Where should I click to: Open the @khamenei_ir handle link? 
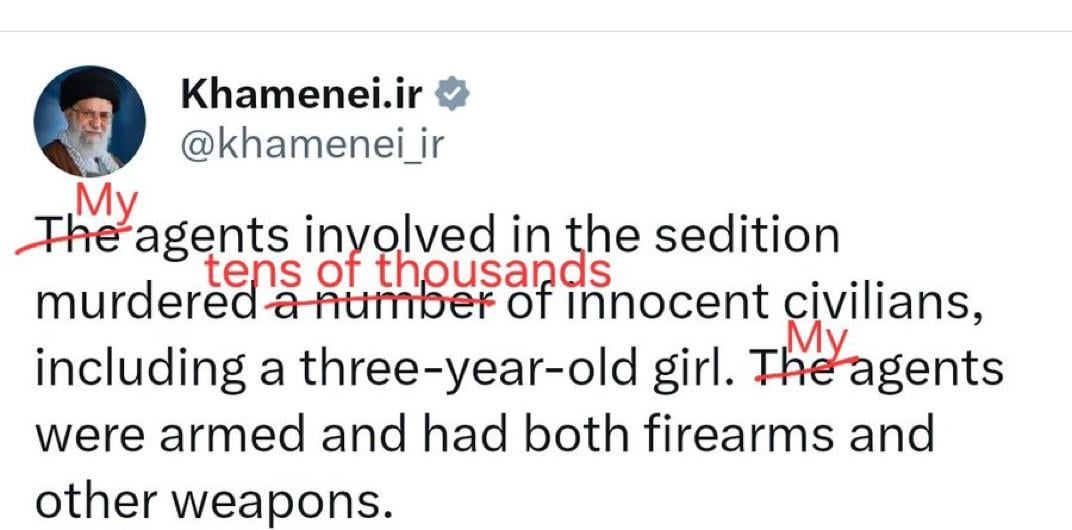pyautogui.click(x=309, y=145)
